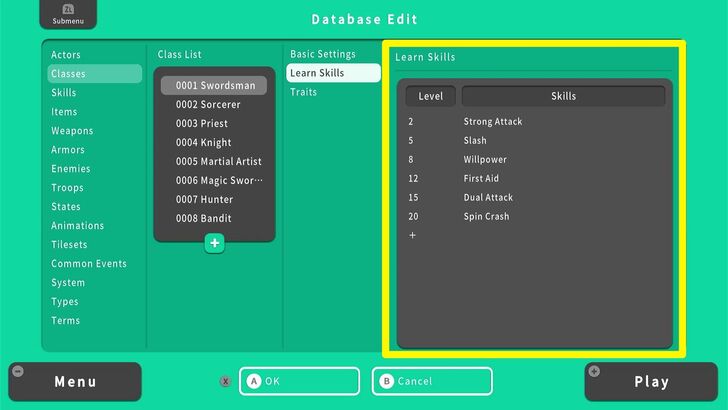Click level 8 of Willpower
728x410 pixels.
click(411, 160)
